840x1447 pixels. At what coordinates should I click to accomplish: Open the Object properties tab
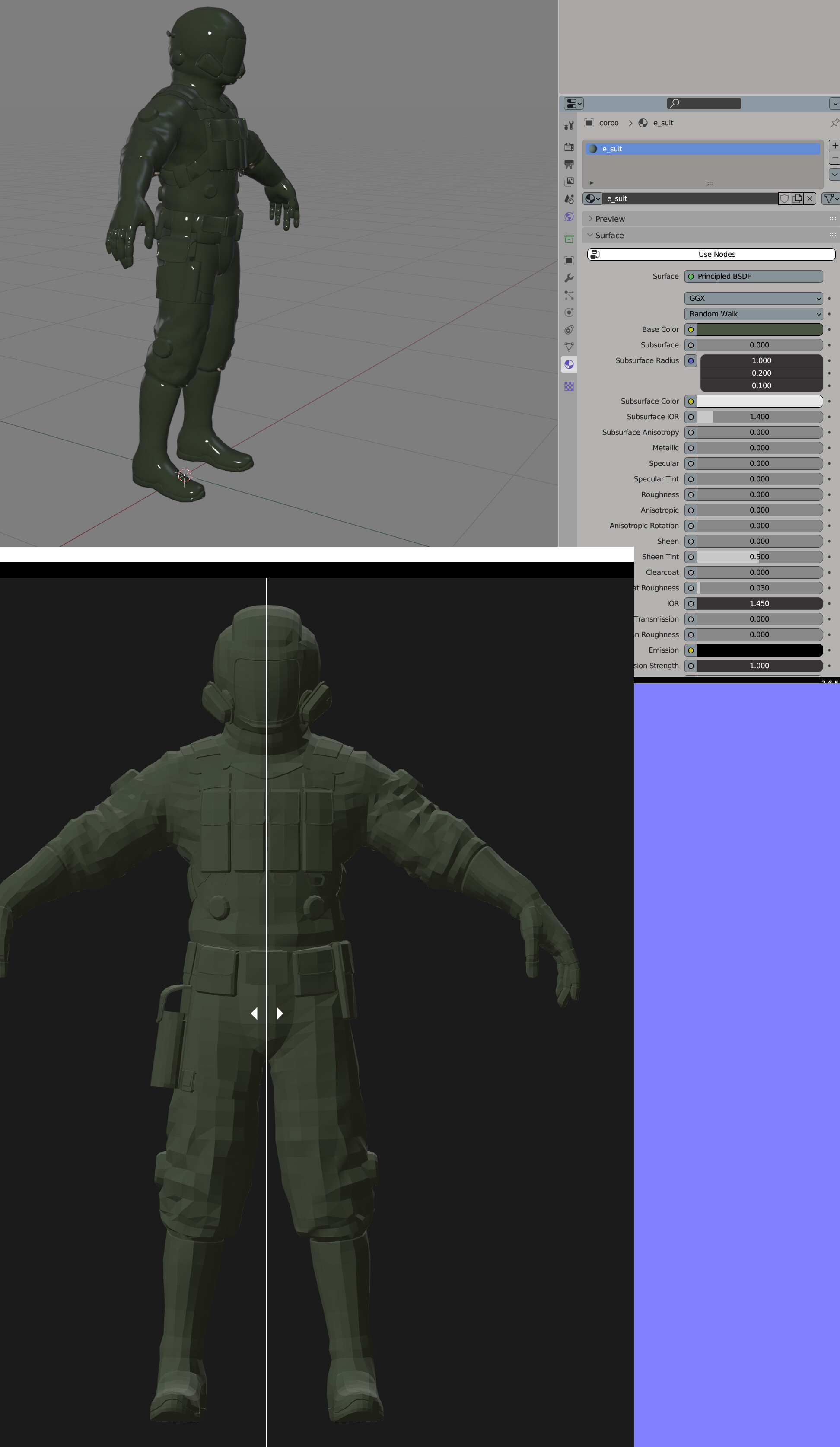569,261
